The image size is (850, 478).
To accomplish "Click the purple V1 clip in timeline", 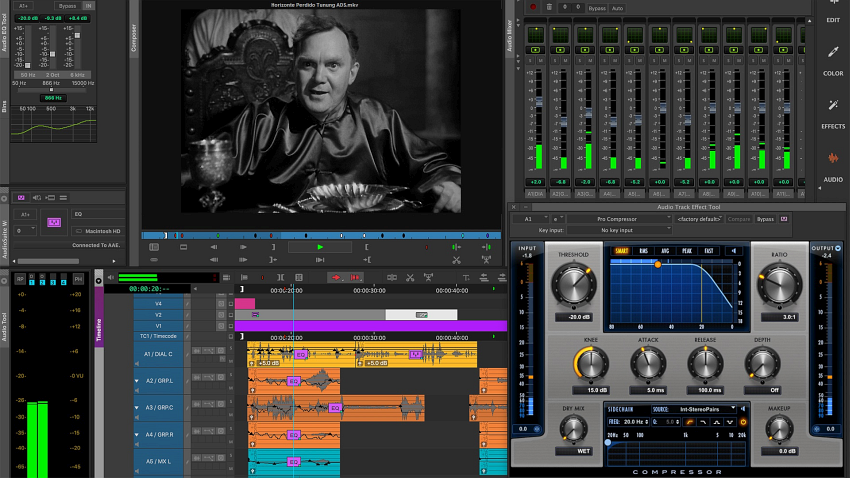I will tap(371, 326).
